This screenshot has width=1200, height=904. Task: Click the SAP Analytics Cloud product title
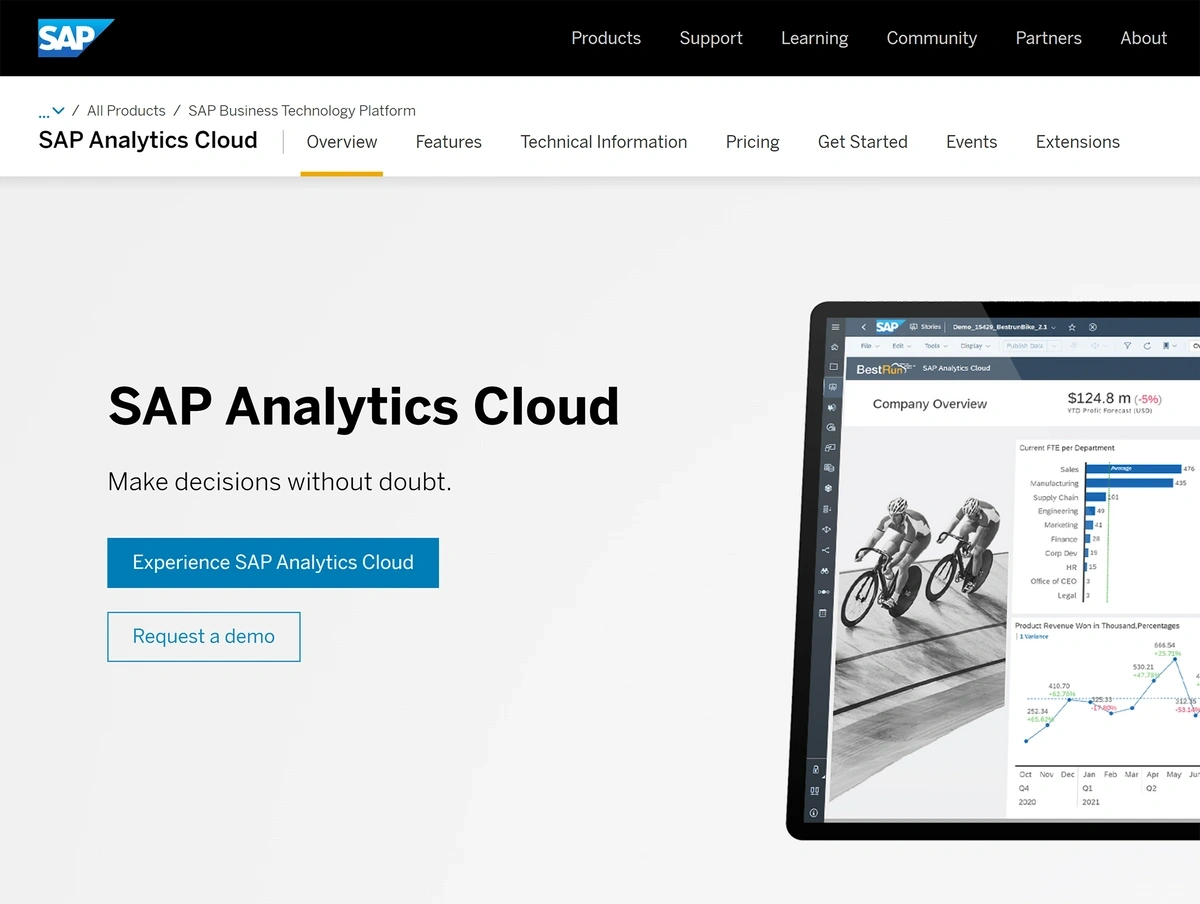coord(148,140)
